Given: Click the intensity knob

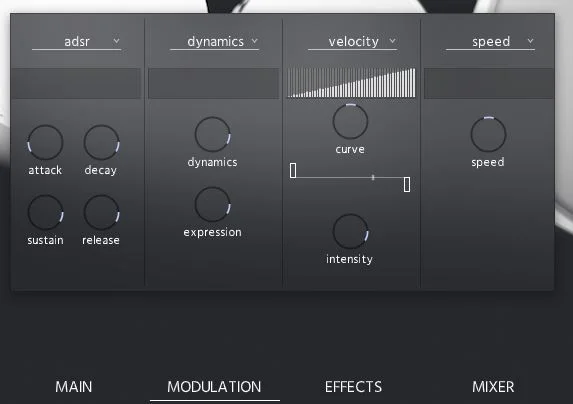Looking at the screenshot, I should 350,232.
